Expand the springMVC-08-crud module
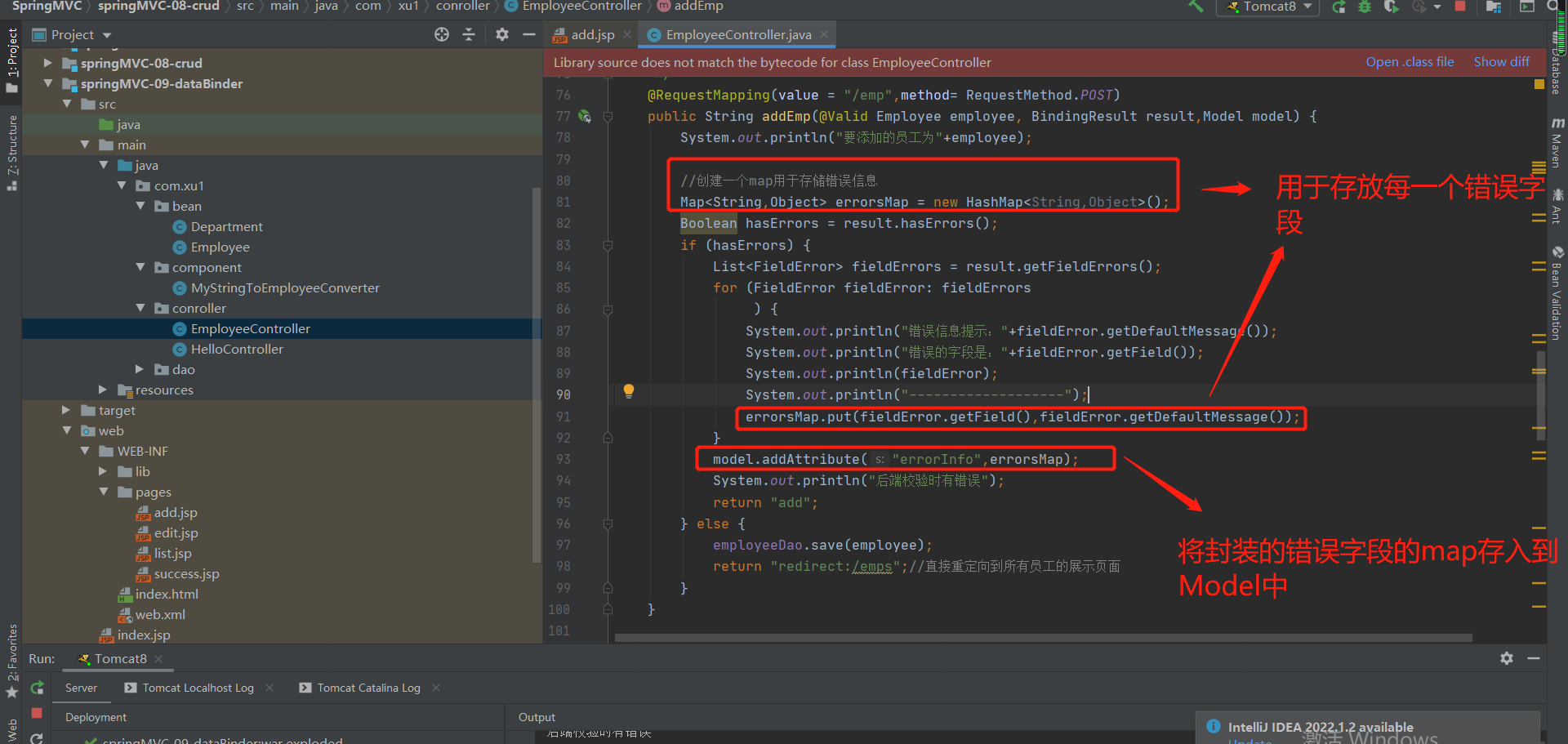1568x744 pixels. (47, 63)
